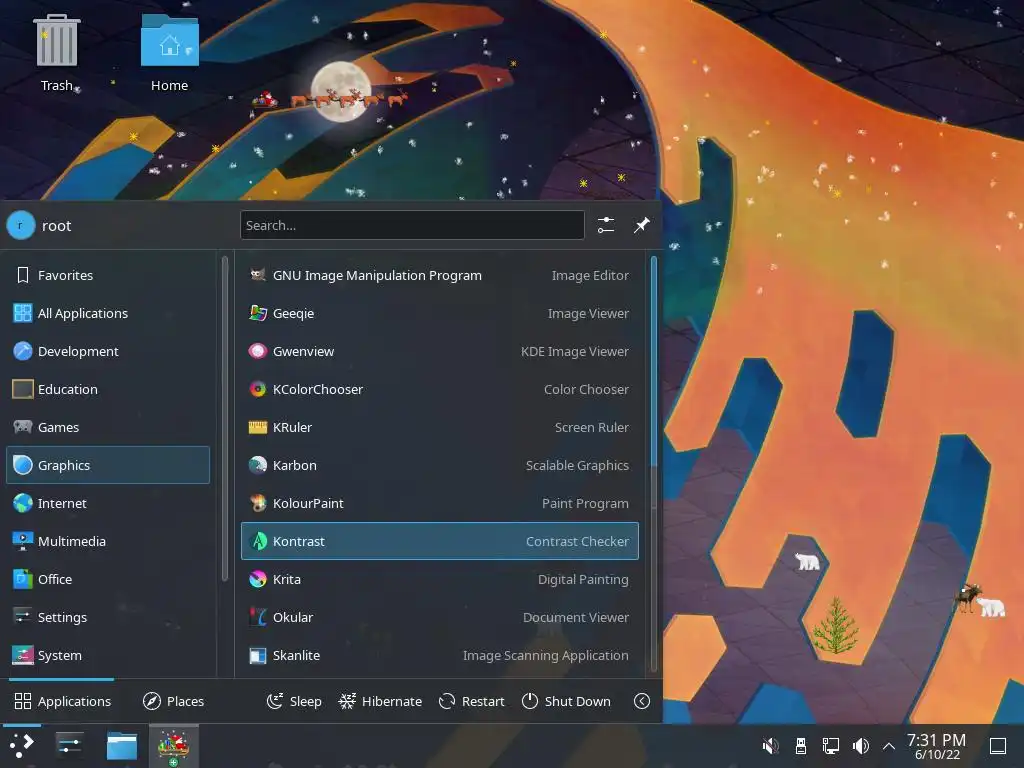Open the Games category
Viewport: 1024px width, 768px height.
point(108,427)
